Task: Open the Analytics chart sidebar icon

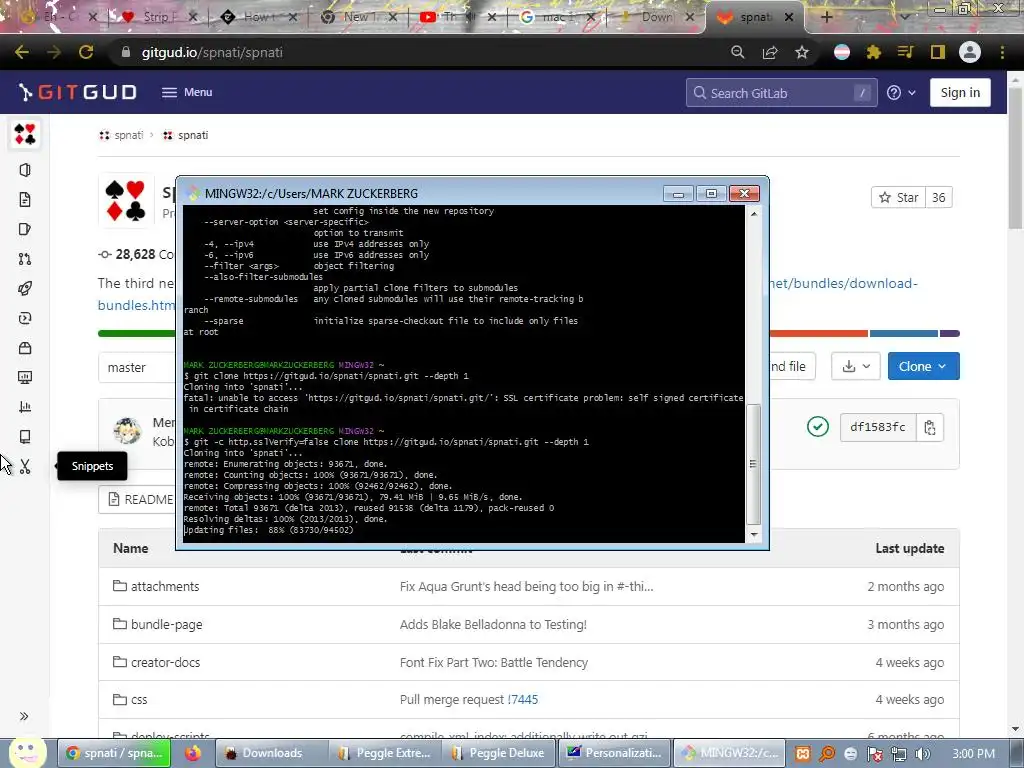Action: (x=25, y=407)
